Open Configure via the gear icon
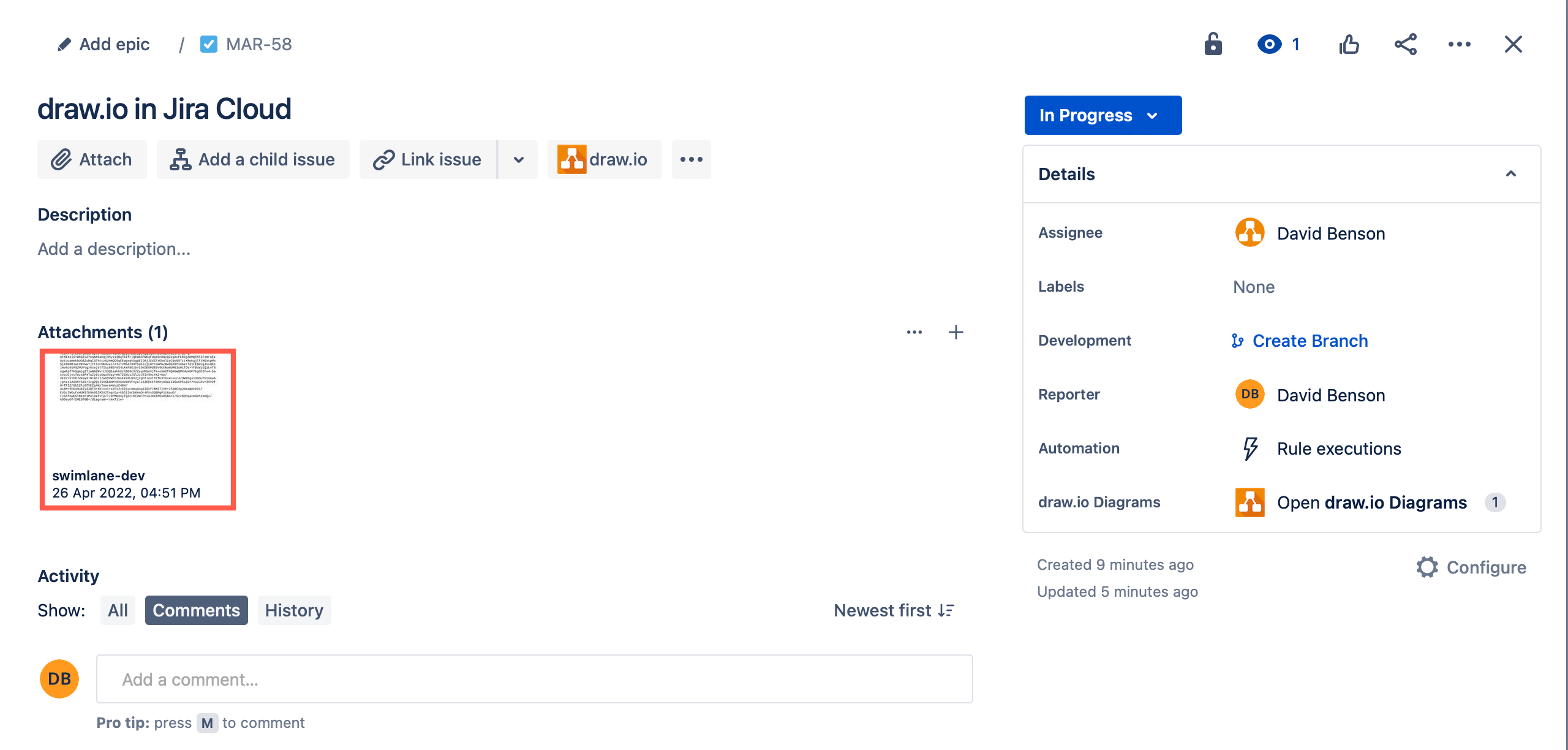 [1428, 567]
